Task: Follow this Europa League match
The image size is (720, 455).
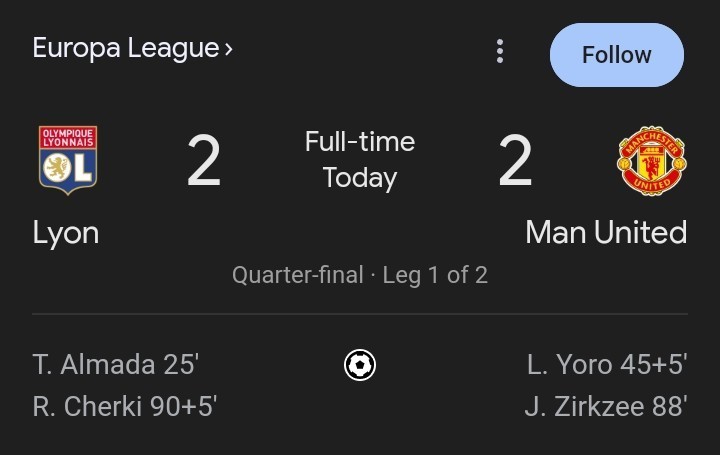Action: pyautogui.click(x=617, y=55)
